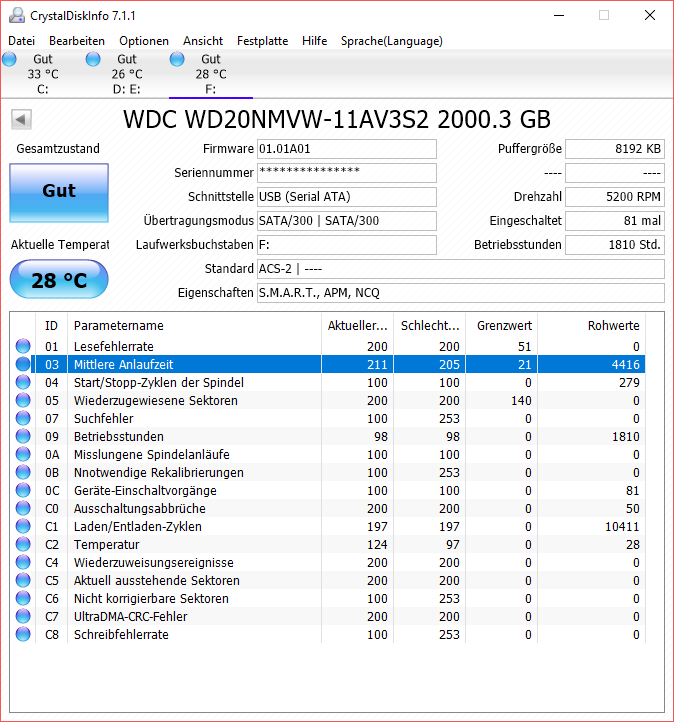
Task: Click the 'Laden/Entladen-Zyklen' parameter name
Action: 138,526
